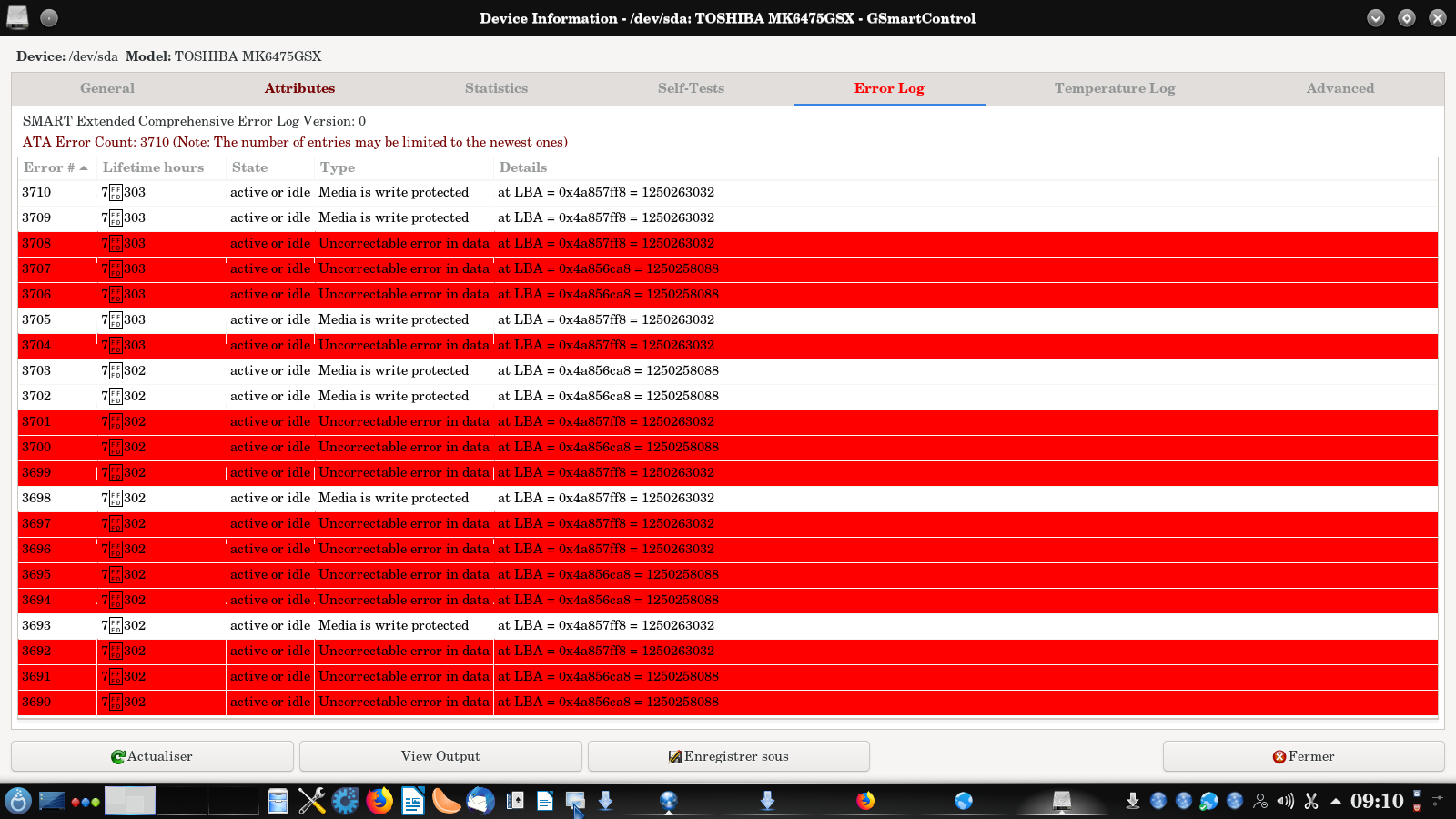Click SMART Extended Comprehensive Error Log Version text
This screenshot has height=819, width=1456.
[x=194, y=121]
